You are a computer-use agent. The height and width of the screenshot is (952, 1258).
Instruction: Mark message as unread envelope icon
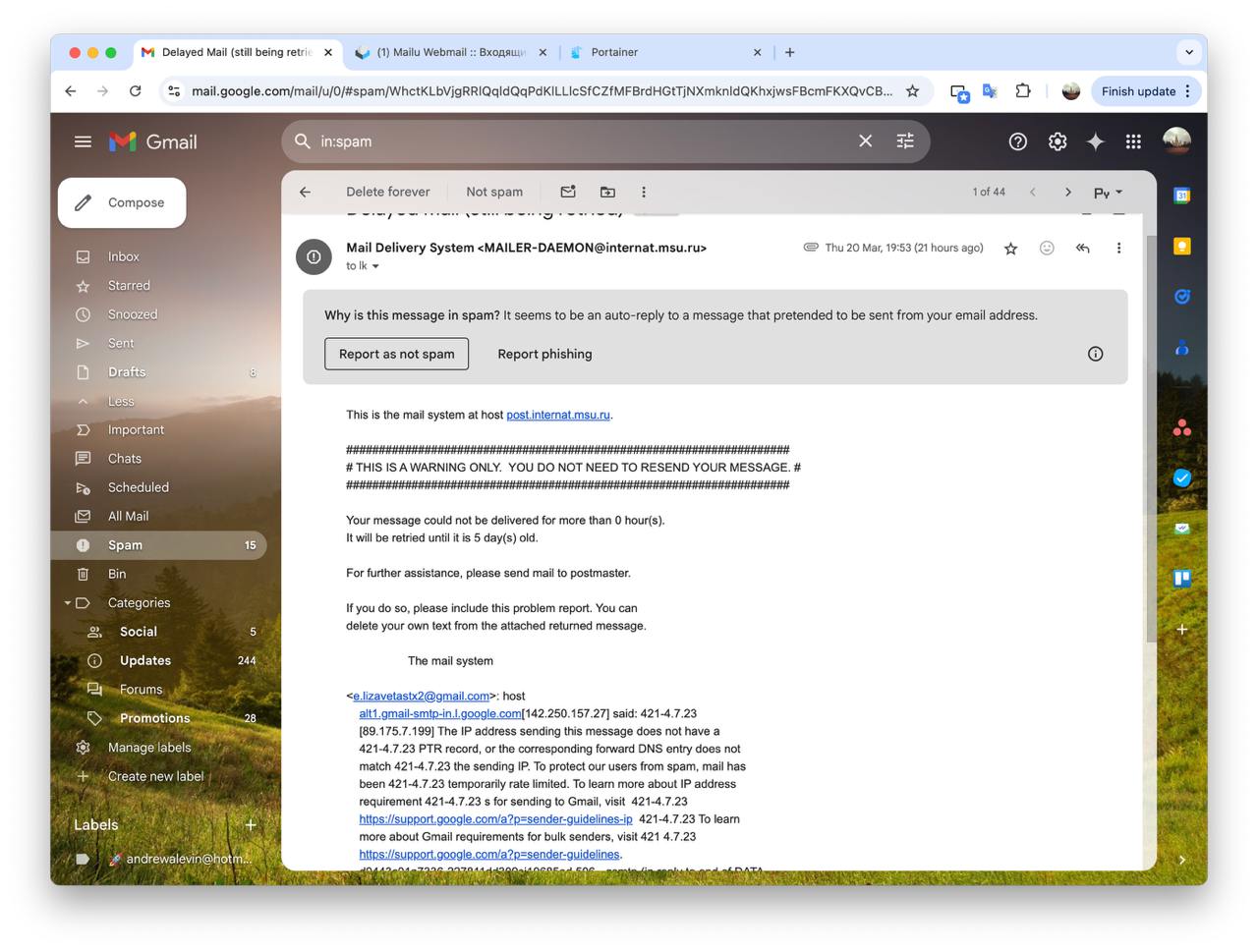tap(568, 192)
